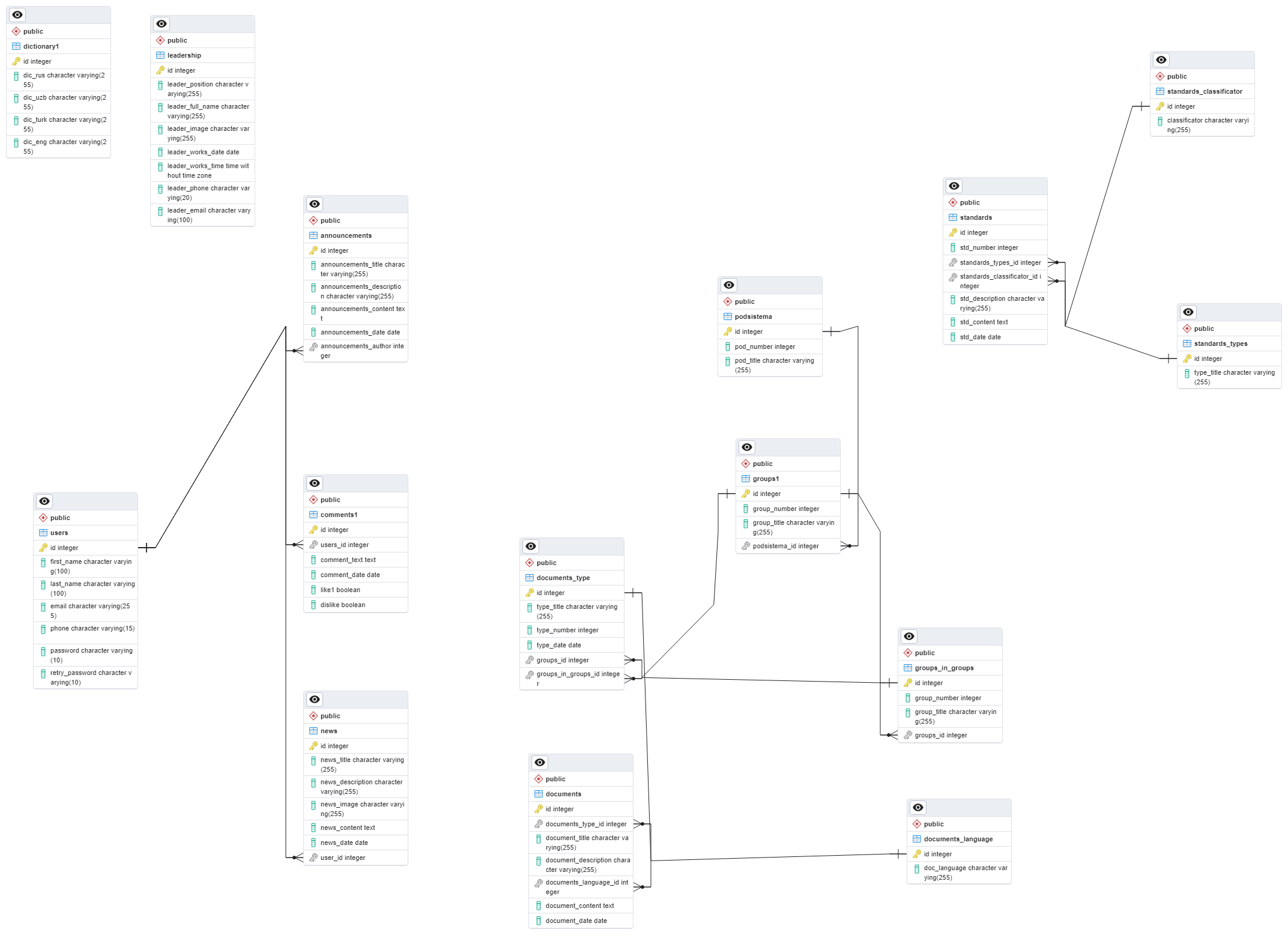Click foreign key icon of announcements_author

pos(313,347)
